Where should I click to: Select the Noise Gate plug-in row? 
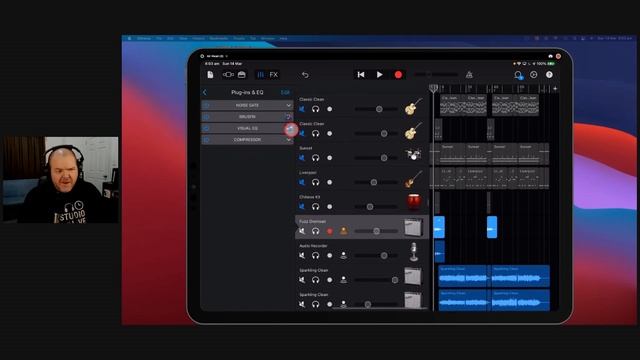[x=247, y=105]
